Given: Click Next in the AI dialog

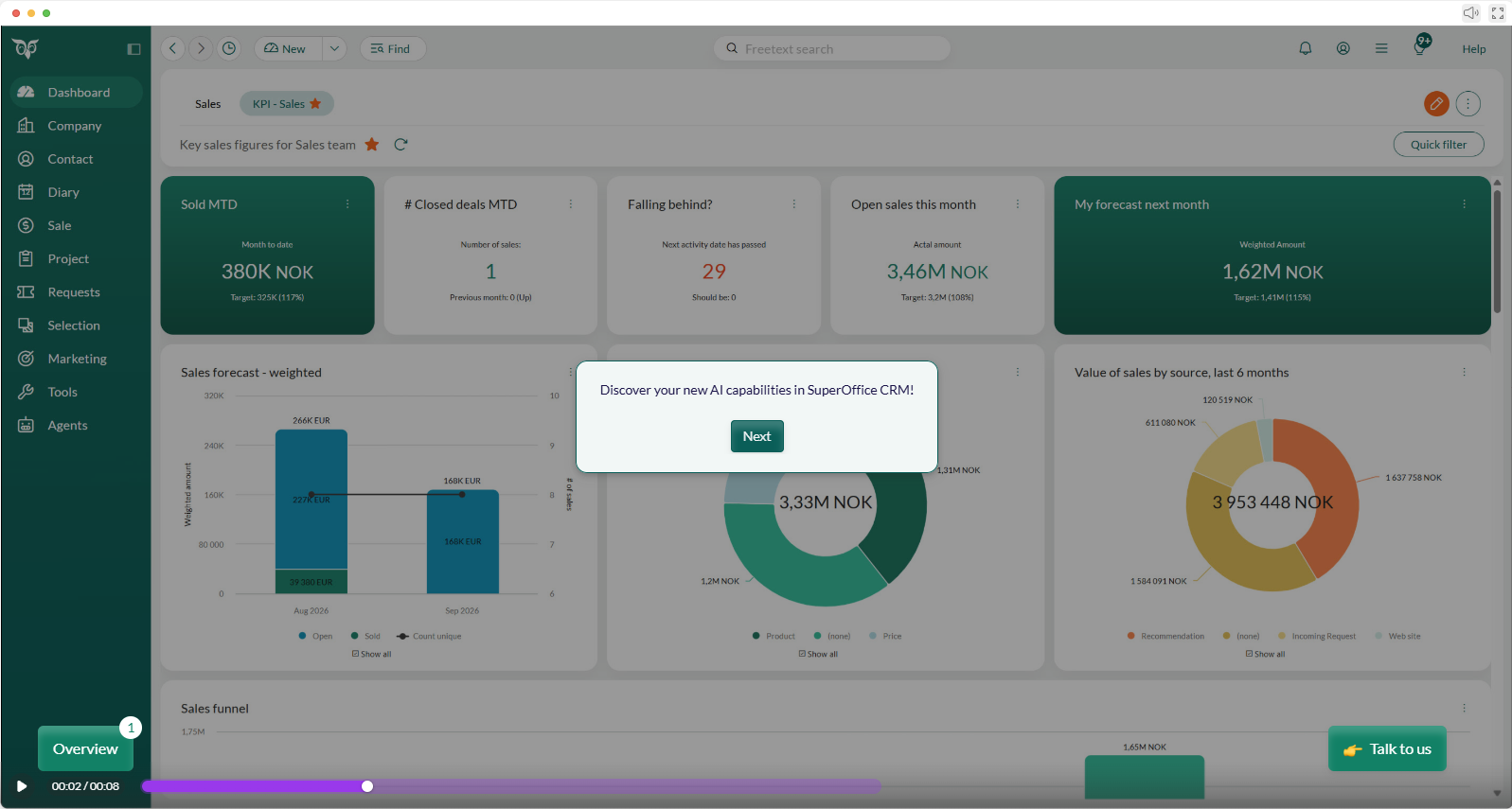Looking at the screenshot, I should click(x=756, y=436).
